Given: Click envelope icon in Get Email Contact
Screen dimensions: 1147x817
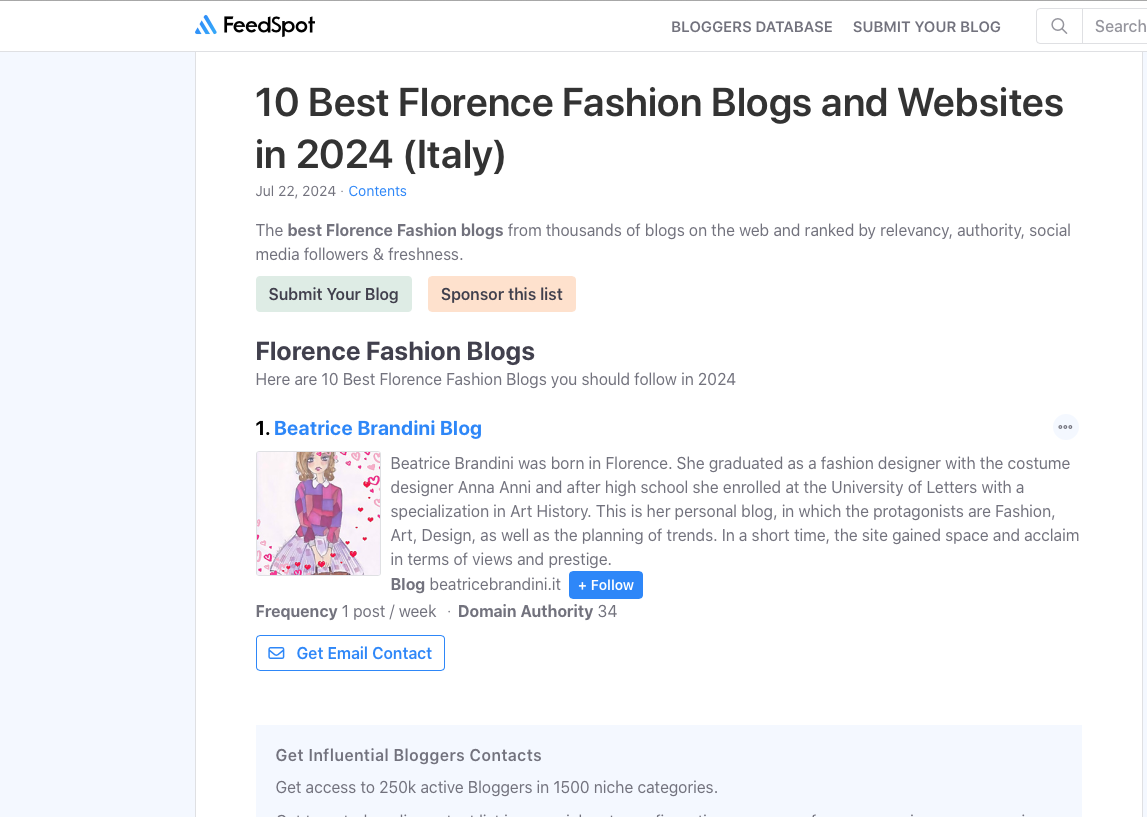Looking at the screenshot, I should click(x=277, y=653).
